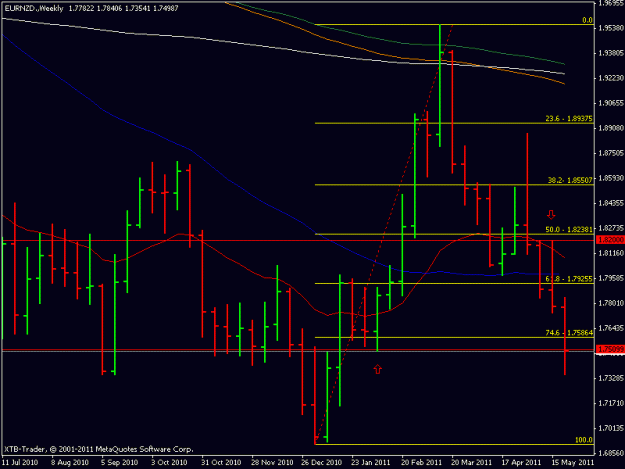This screenshot has height=469, width=625.
Task: Click the 15 May 2011 date label
Action: point(572,462)
